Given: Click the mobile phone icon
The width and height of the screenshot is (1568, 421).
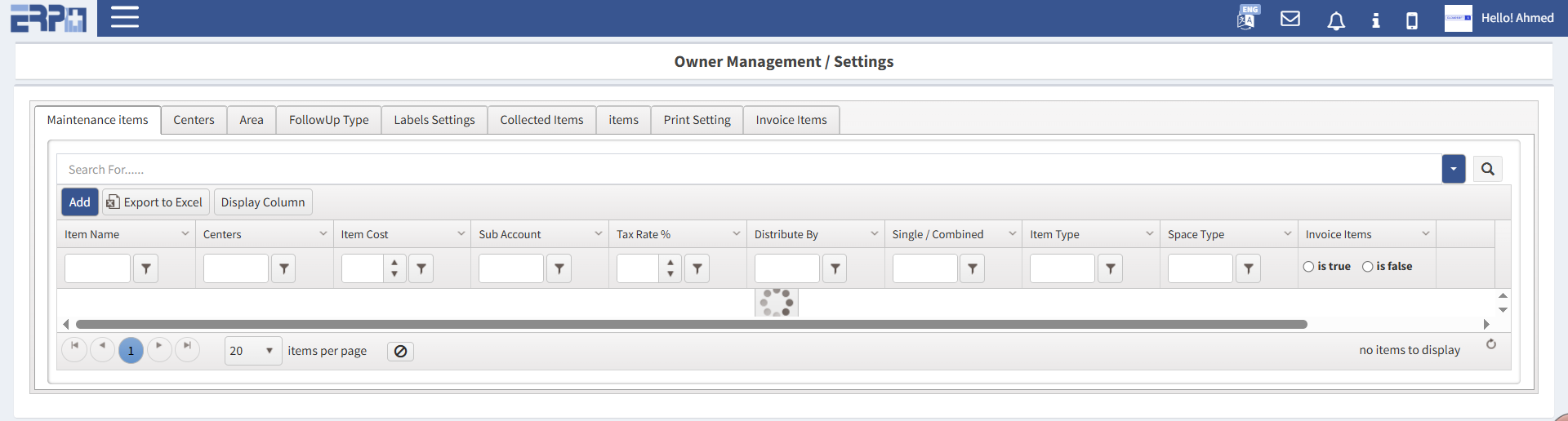Looking at the screenshot, I should tap(1412, 20).
